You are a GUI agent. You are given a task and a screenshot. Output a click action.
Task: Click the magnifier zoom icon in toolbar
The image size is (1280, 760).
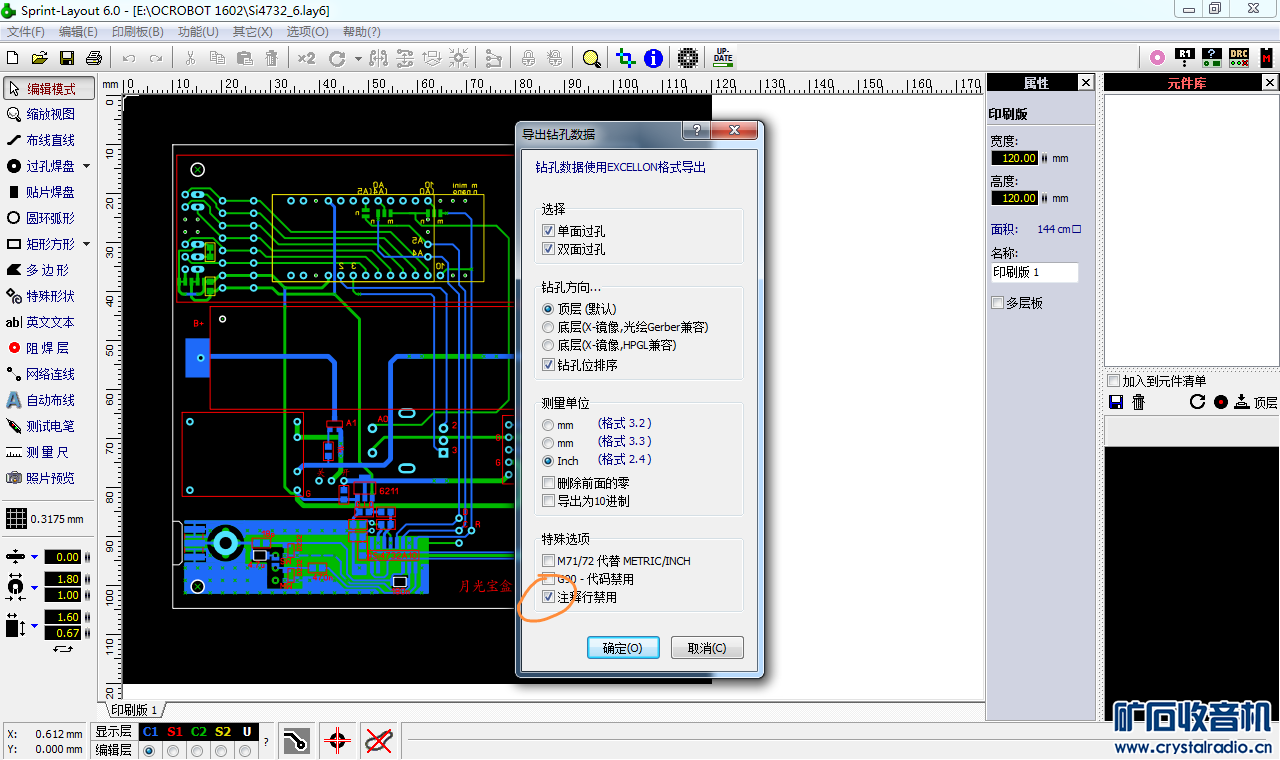point(591,58)
